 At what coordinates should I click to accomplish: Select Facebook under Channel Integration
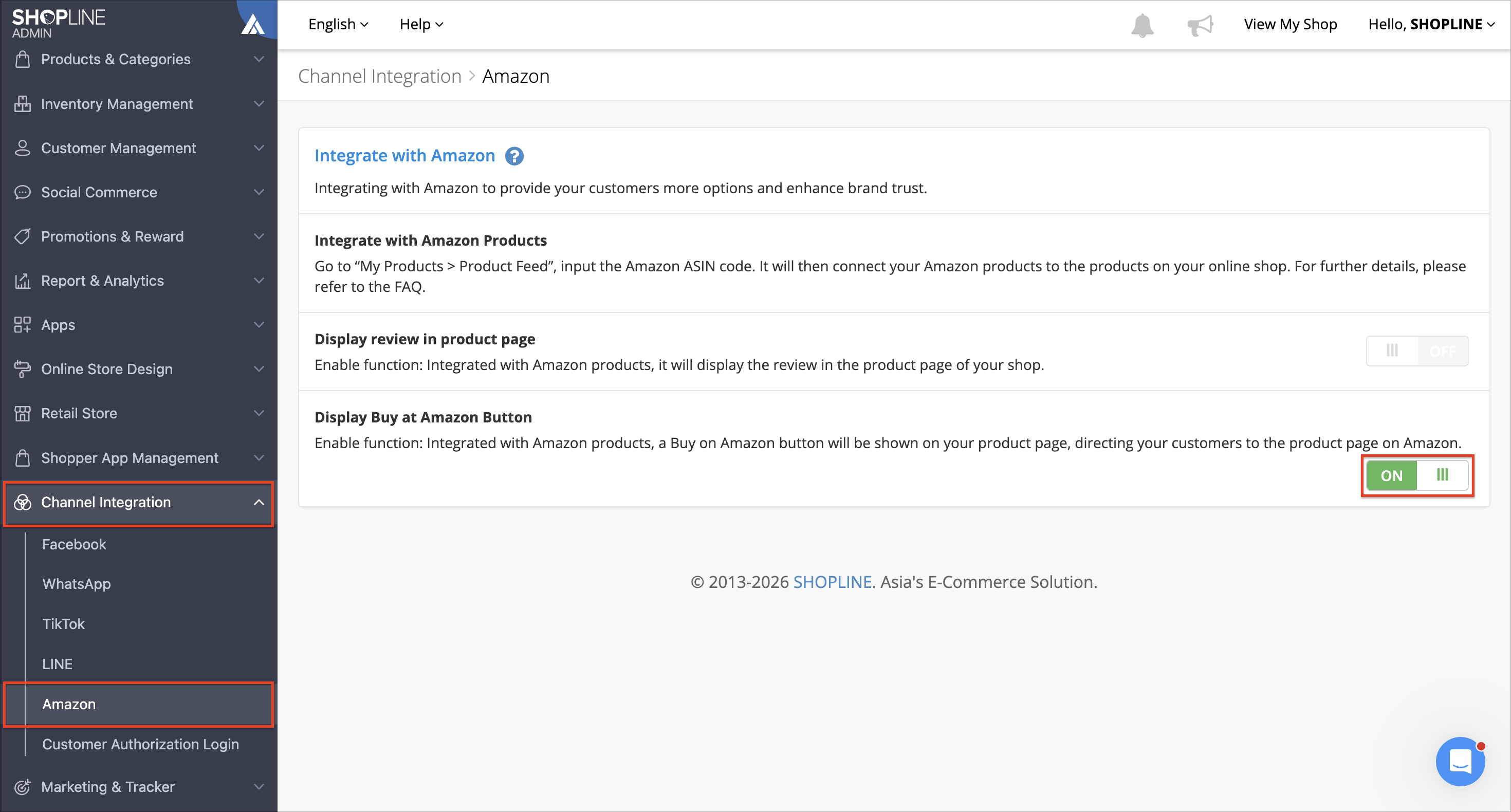click(x=74, y=544)
